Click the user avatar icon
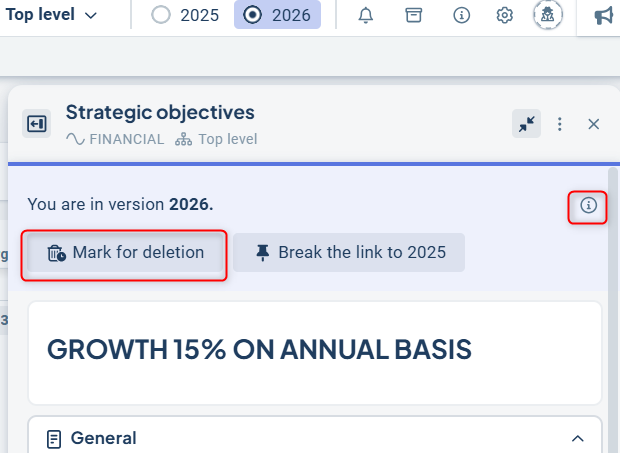Viewport: 620px width, 453px height. tap(547, 15)
